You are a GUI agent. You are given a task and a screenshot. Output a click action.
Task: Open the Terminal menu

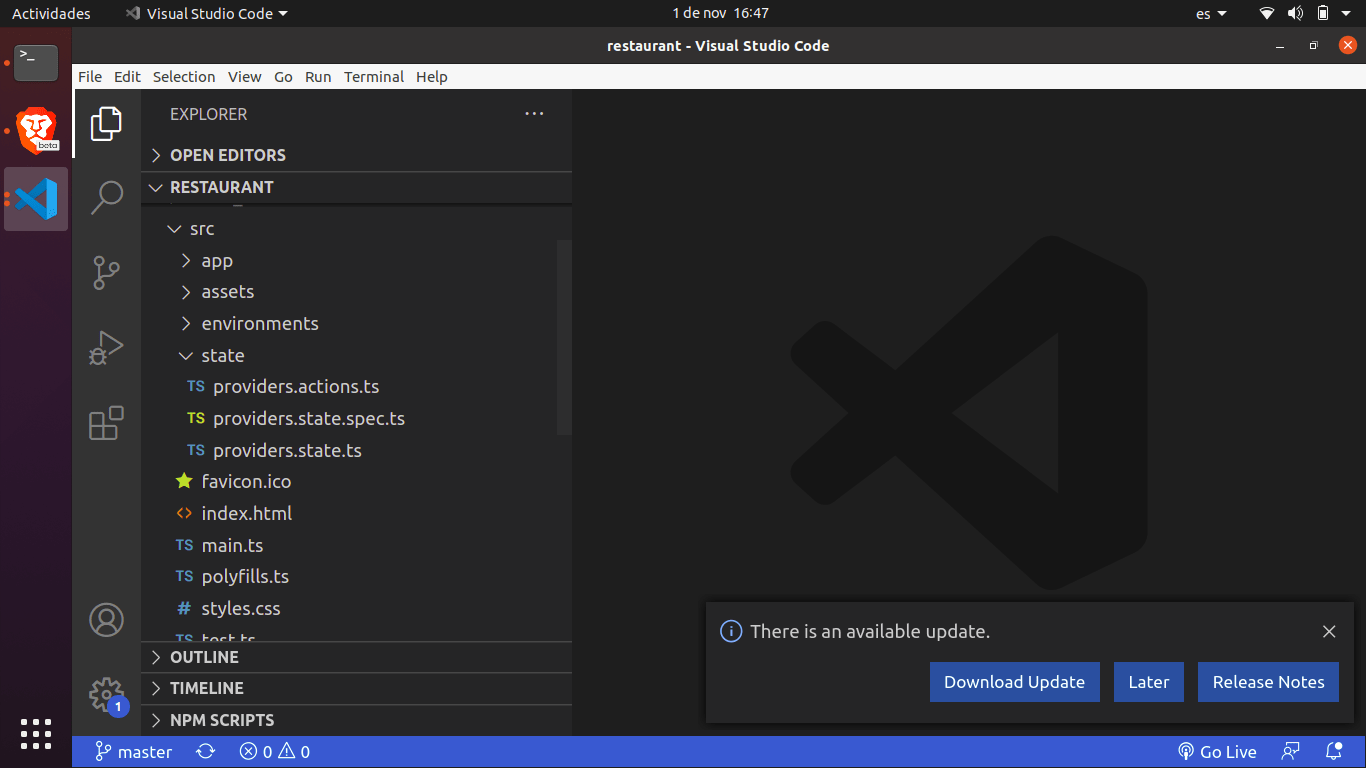[374, 77]
